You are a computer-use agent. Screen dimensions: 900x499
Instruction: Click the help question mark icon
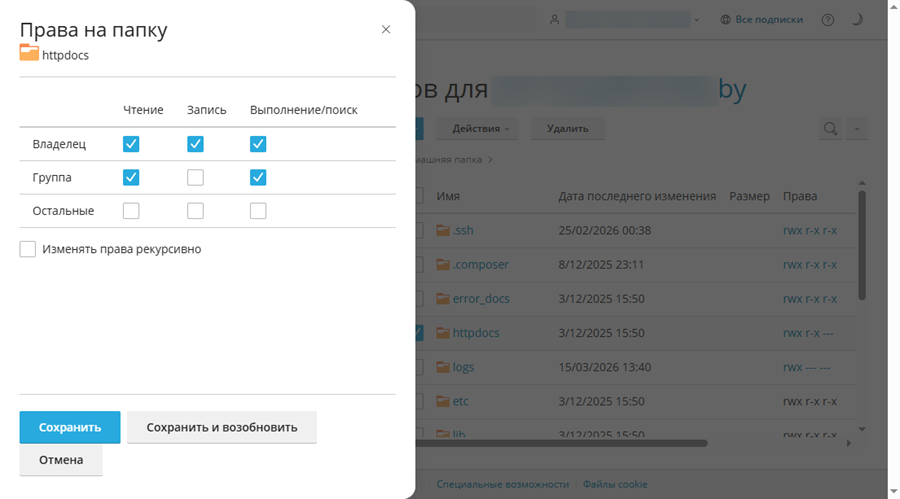(x=827, y=19)
